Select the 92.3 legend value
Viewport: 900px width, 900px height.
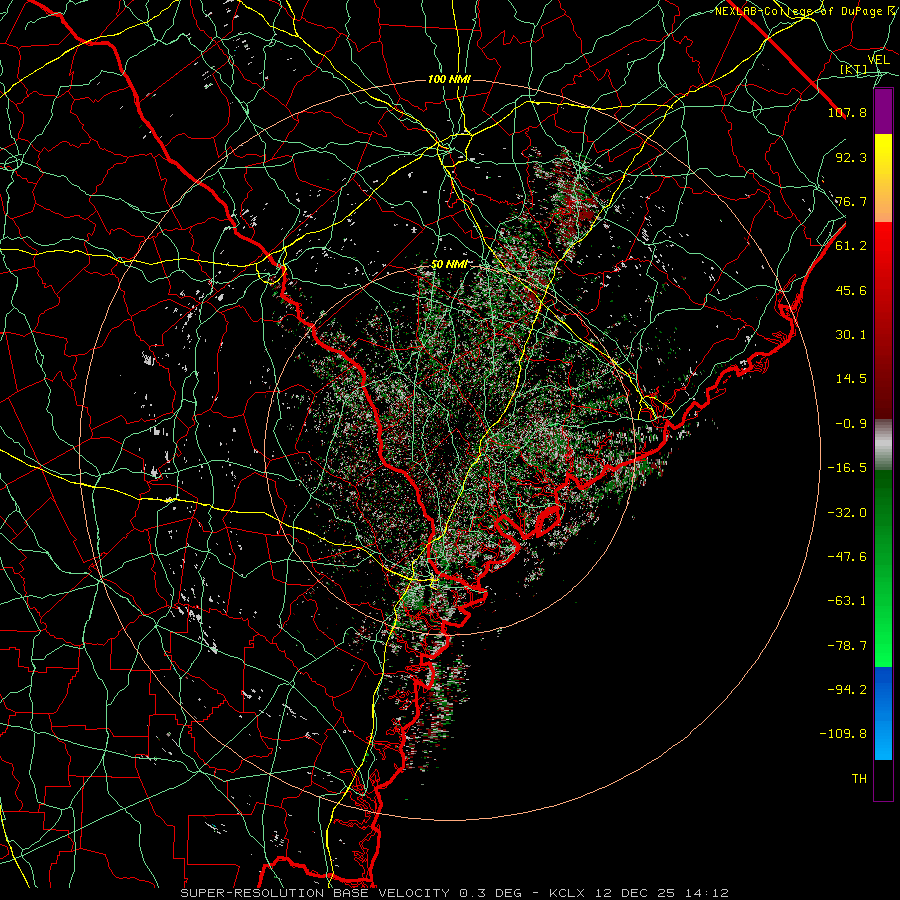[x=851, y=157]
